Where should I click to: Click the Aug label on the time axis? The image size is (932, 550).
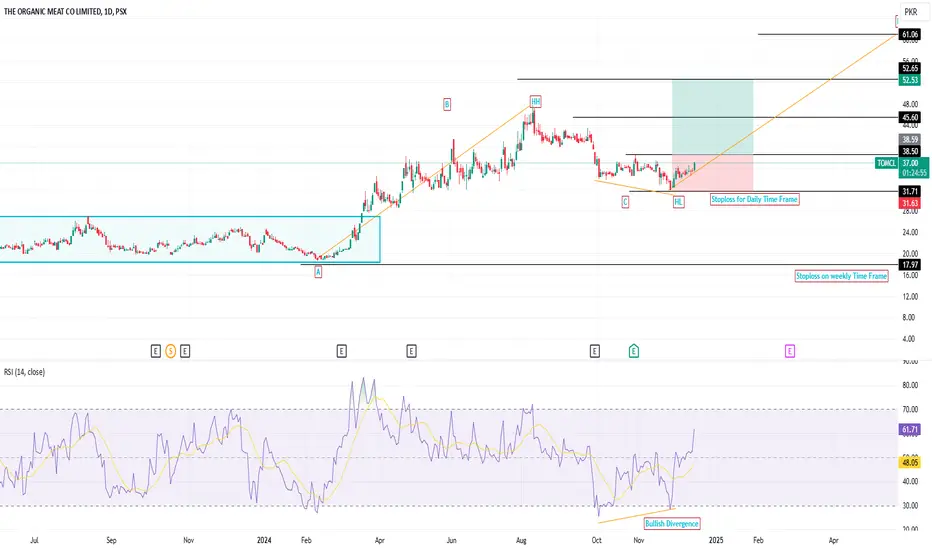521,540
